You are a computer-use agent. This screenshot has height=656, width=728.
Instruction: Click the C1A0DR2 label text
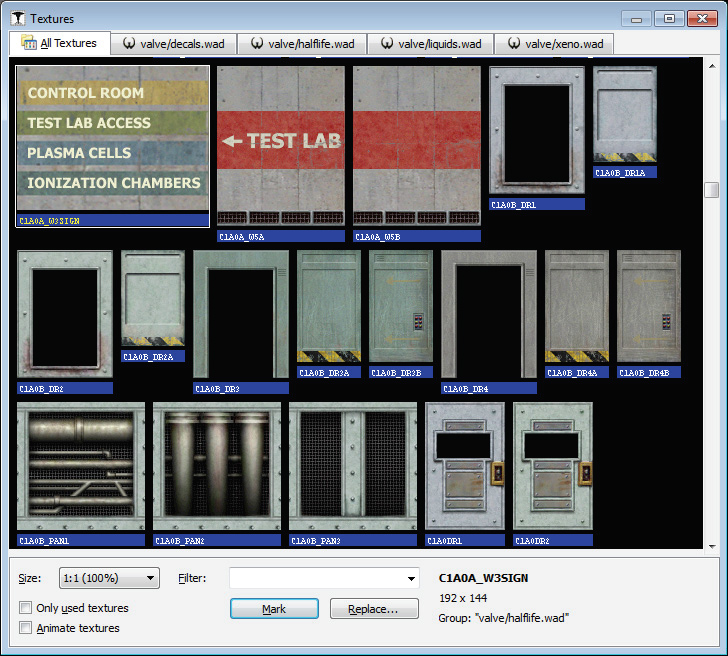532,541
